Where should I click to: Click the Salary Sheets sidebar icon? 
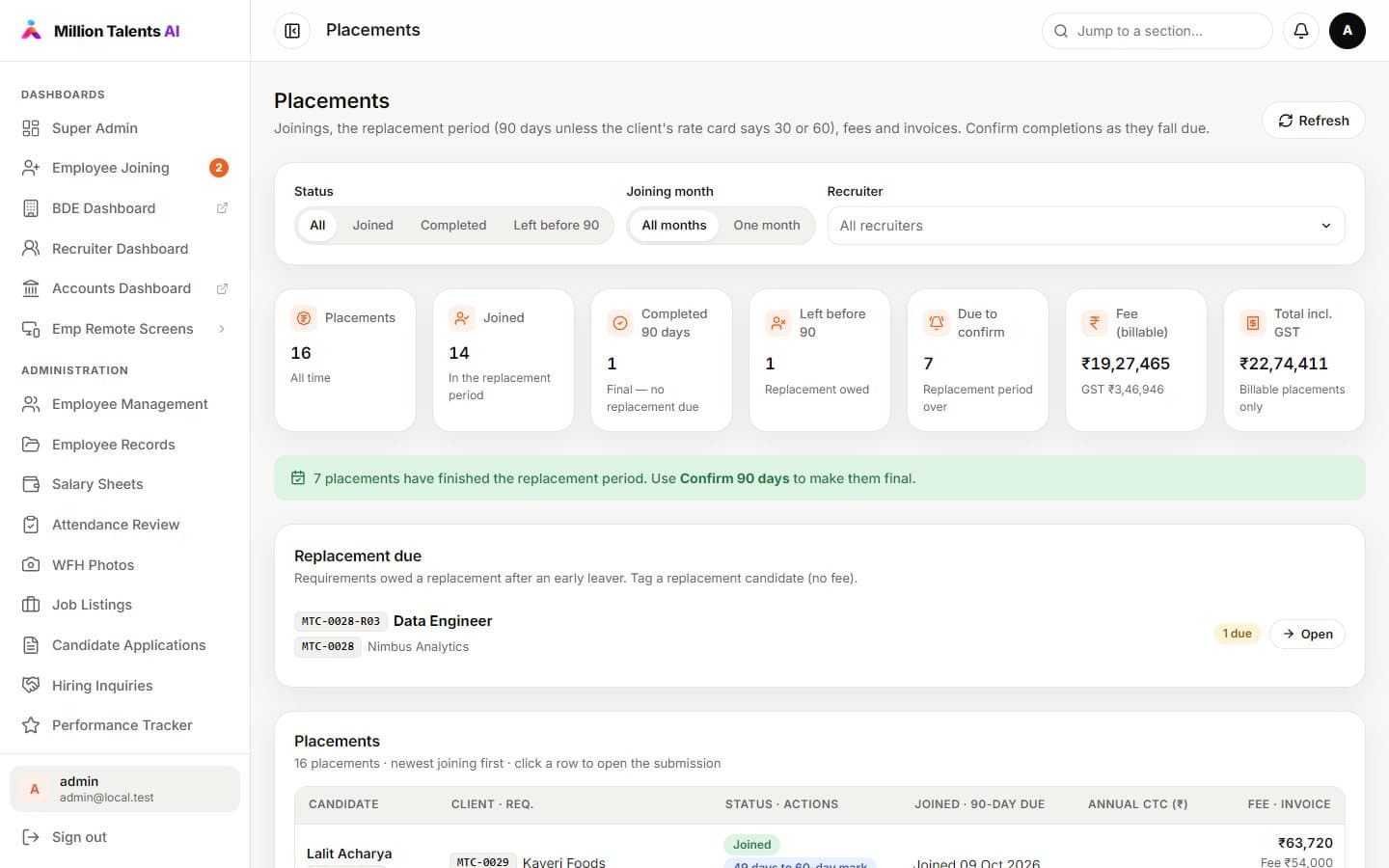click(31, 484)
